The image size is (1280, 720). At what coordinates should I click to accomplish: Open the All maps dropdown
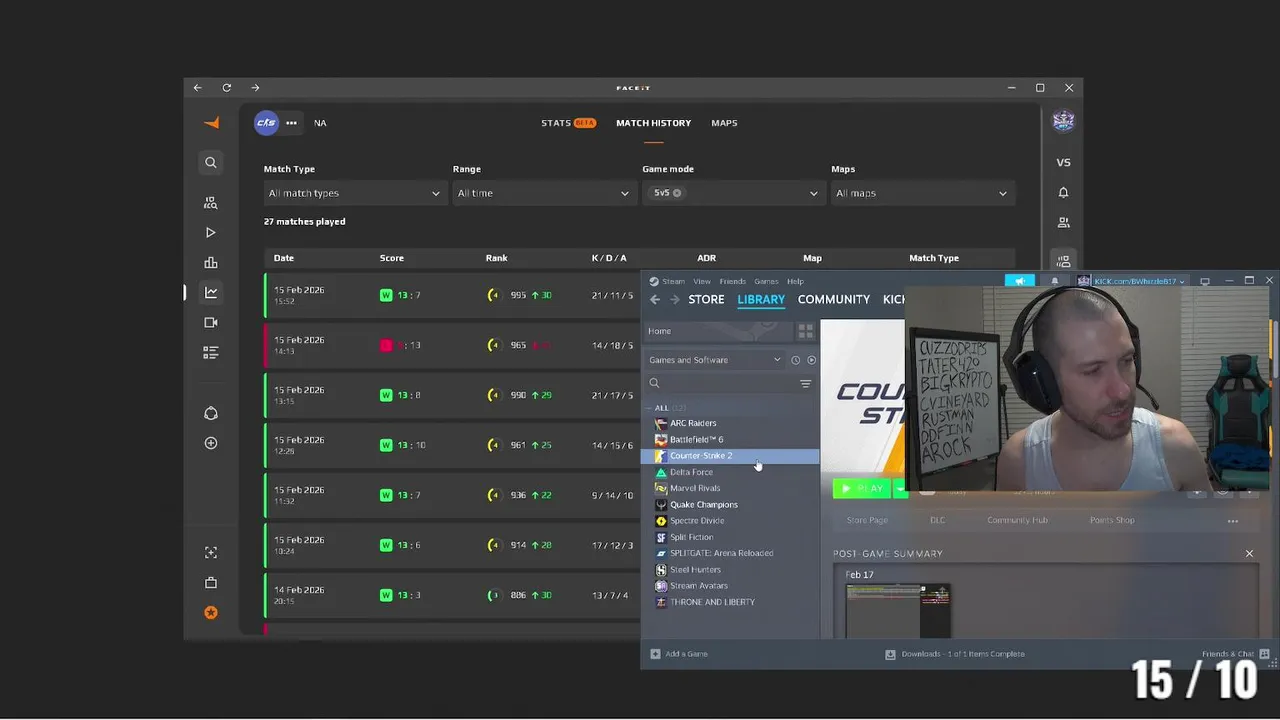[922, 193]
